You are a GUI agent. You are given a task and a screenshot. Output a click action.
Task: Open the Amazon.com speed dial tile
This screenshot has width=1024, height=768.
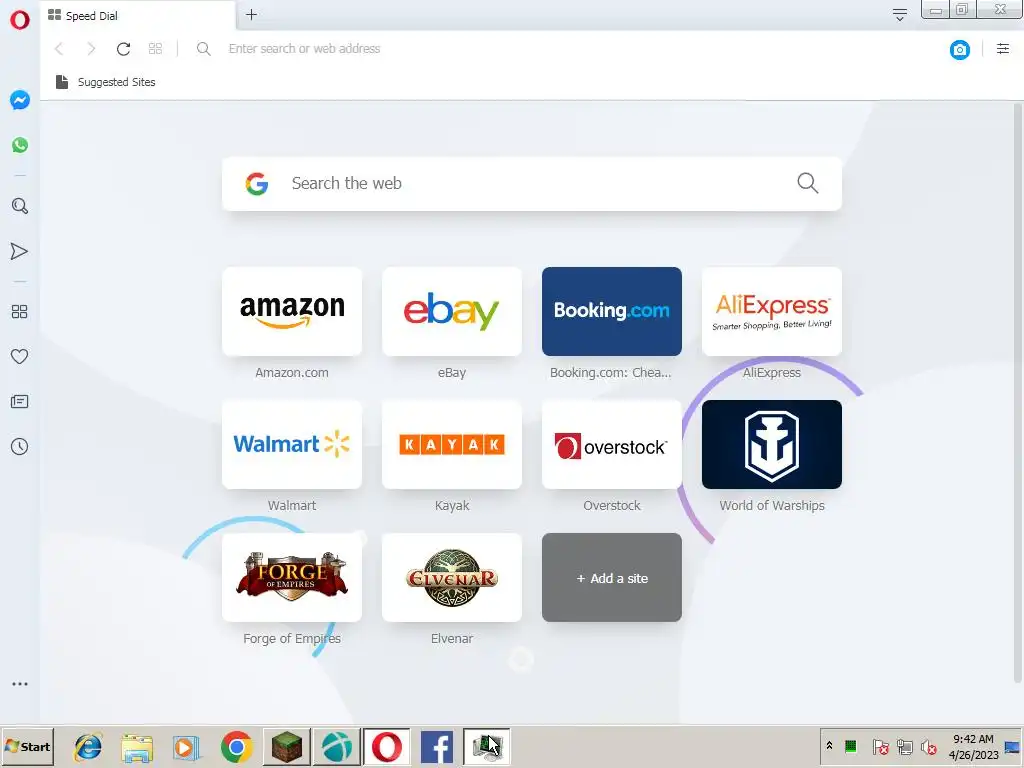pos(292,312)
